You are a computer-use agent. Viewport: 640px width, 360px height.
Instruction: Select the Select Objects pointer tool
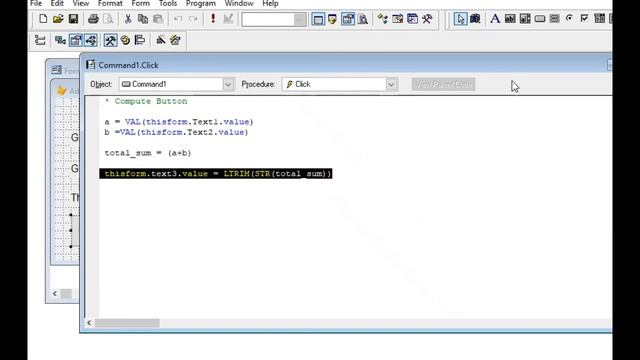pyautogui.click(x=460, y=19)
